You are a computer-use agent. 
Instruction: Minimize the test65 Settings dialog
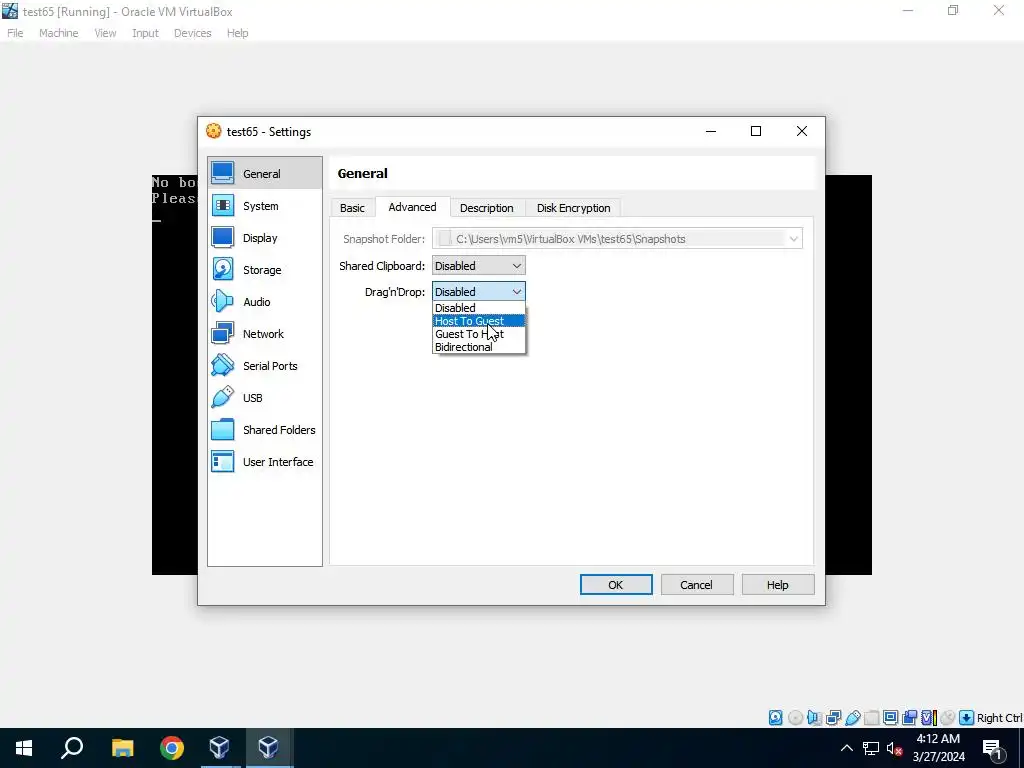711,131
